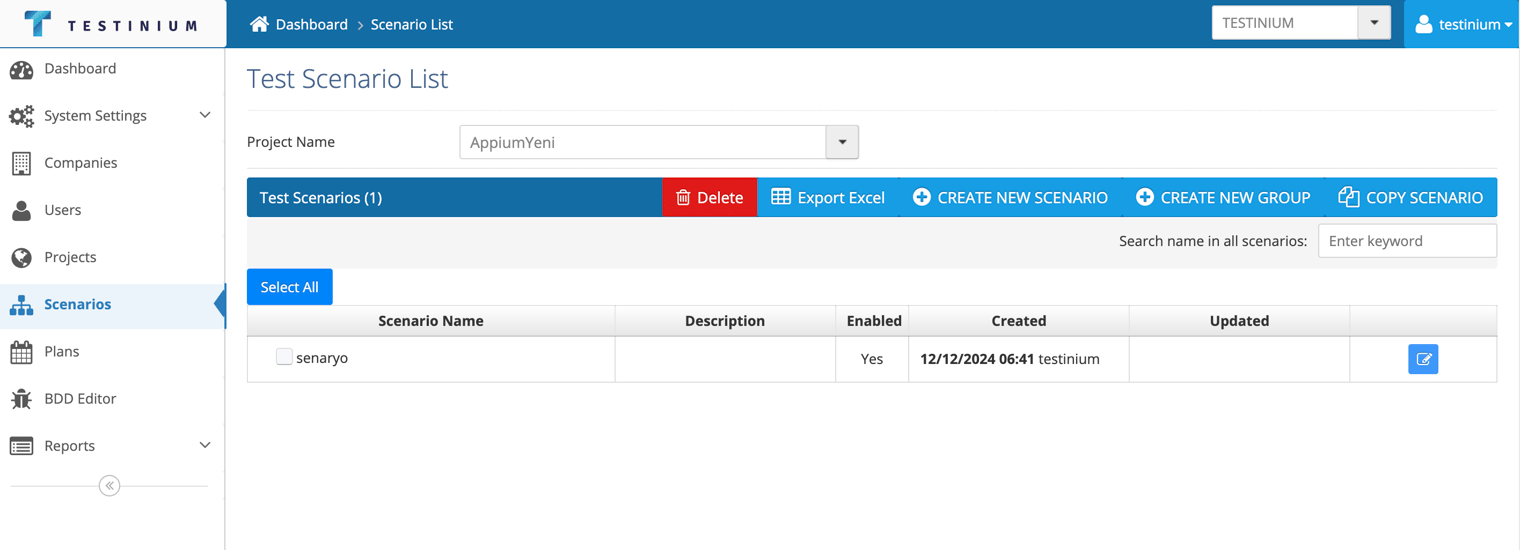
Task: Click the senaryo scenario name text
Action: pyautogui.click(x=322, y=358)
